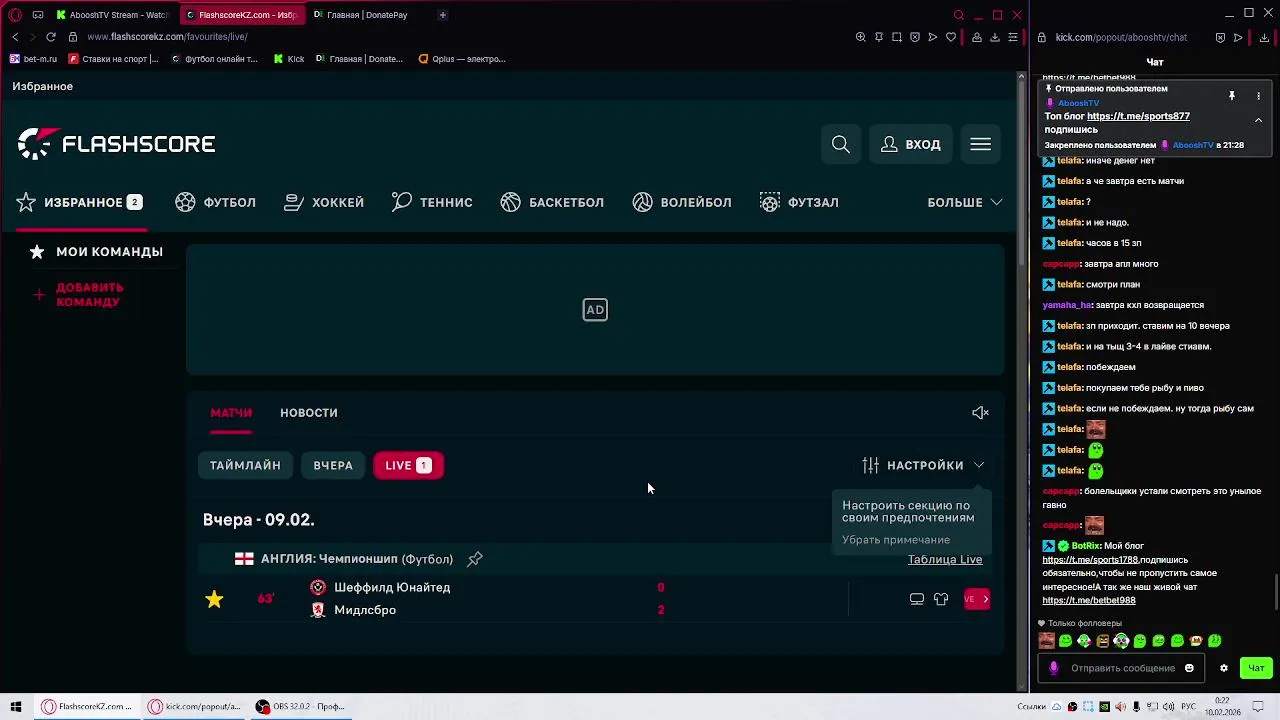Collapse the pinned message chevron in chat
Viewport: 1280px width, 720px height.
(1258, 120)
